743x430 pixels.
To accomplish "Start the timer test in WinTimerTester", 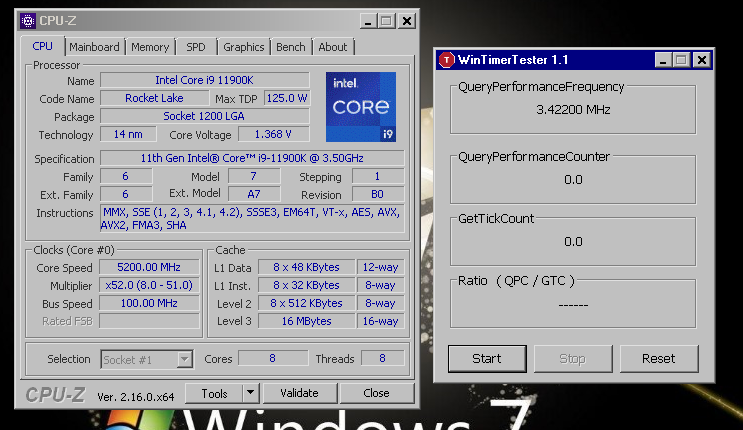I will point(487,358).
